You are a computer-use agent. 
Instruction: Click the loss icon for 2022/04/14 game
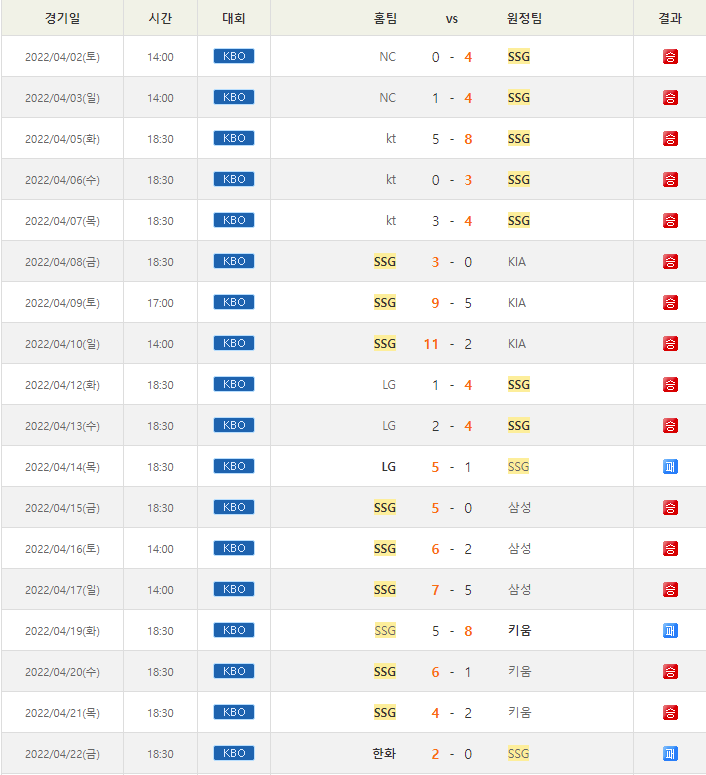670,467
